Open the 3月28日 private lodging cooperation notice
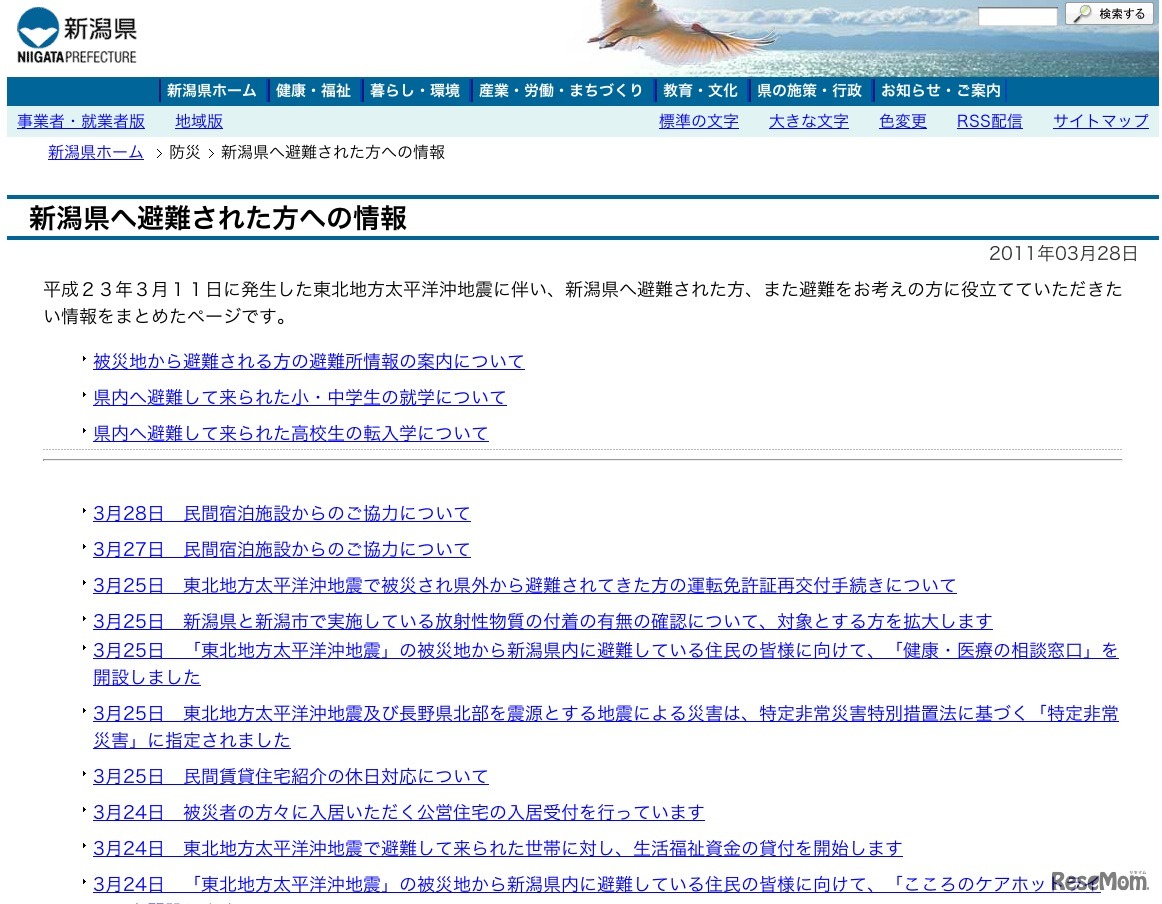 [281, 512]
